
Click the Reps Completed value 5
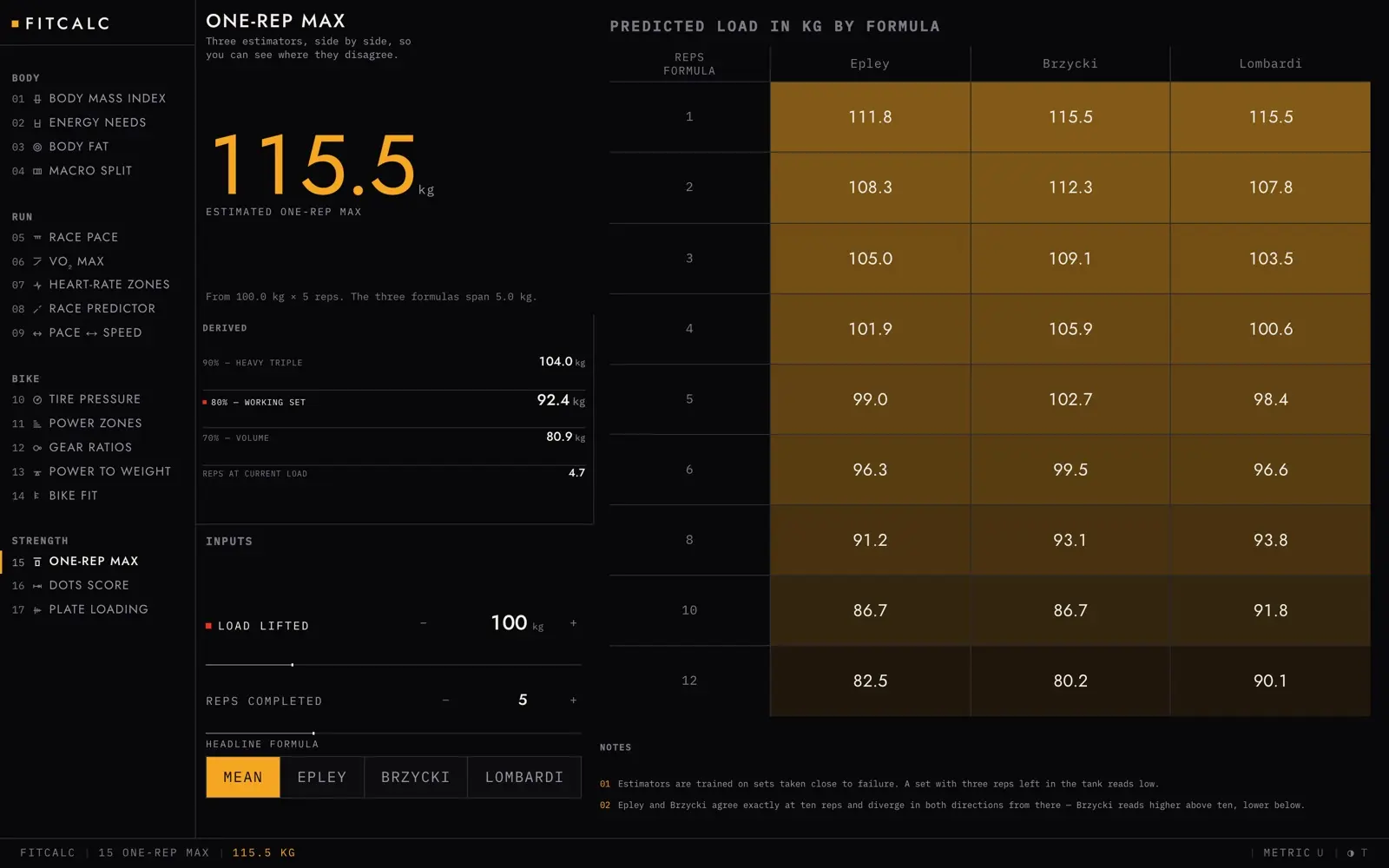[x=523, y=700]
